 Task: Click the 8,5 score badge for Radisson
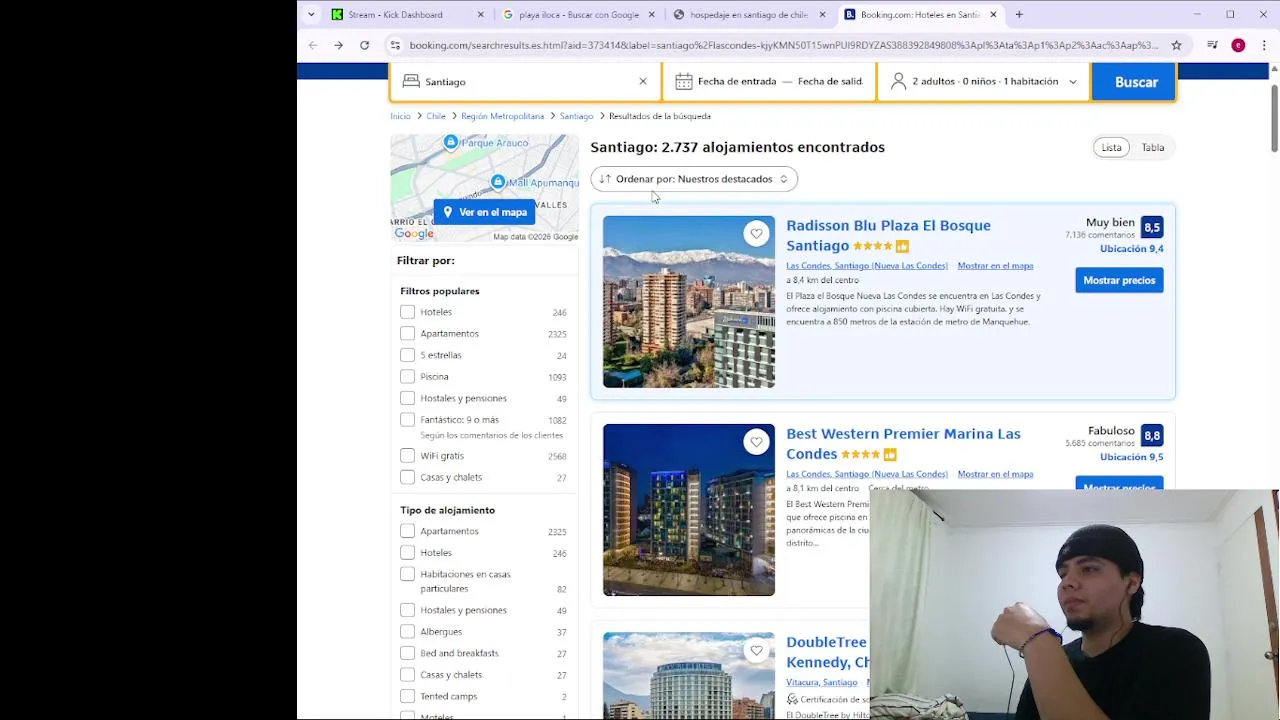click(1152, 227)
